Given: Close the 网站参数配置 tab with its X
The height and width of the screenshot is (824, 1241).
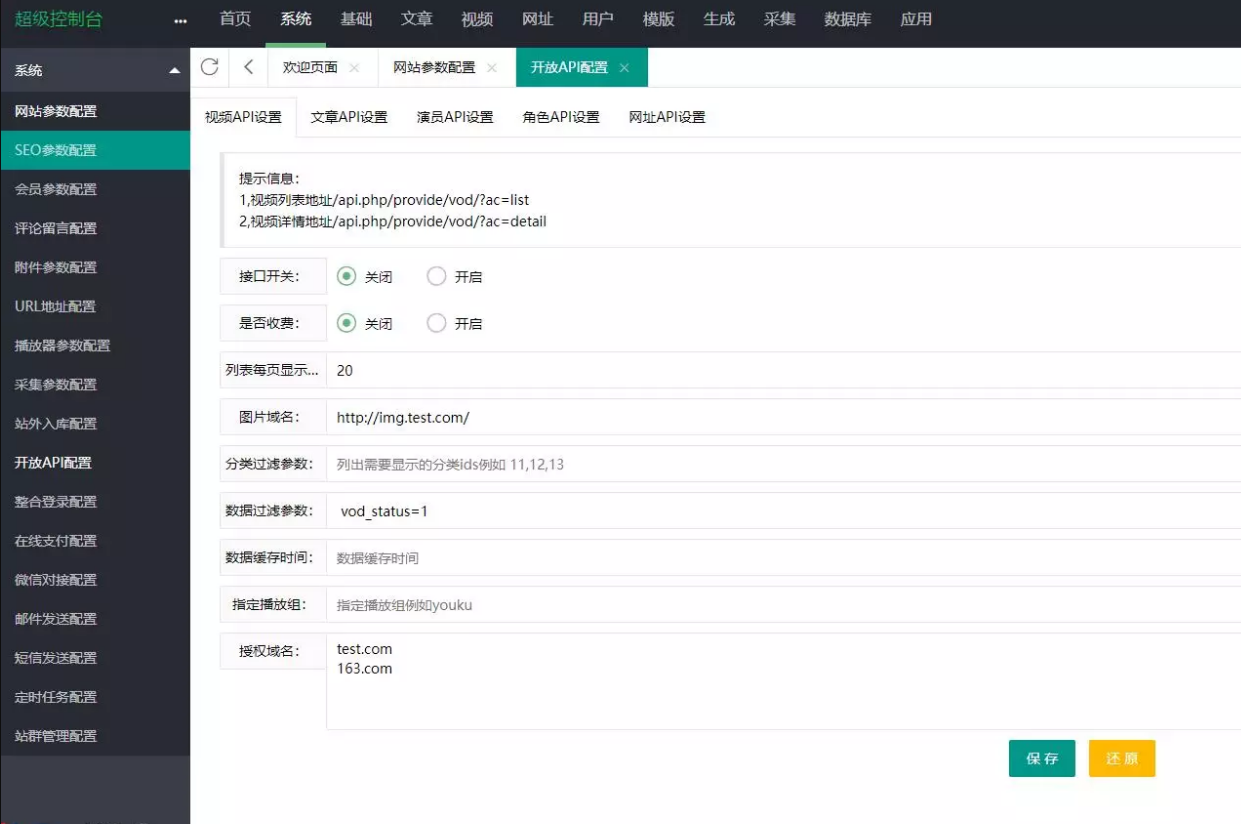Looking at the screenshot, I should pyautogui.click(x=491, y=68).
